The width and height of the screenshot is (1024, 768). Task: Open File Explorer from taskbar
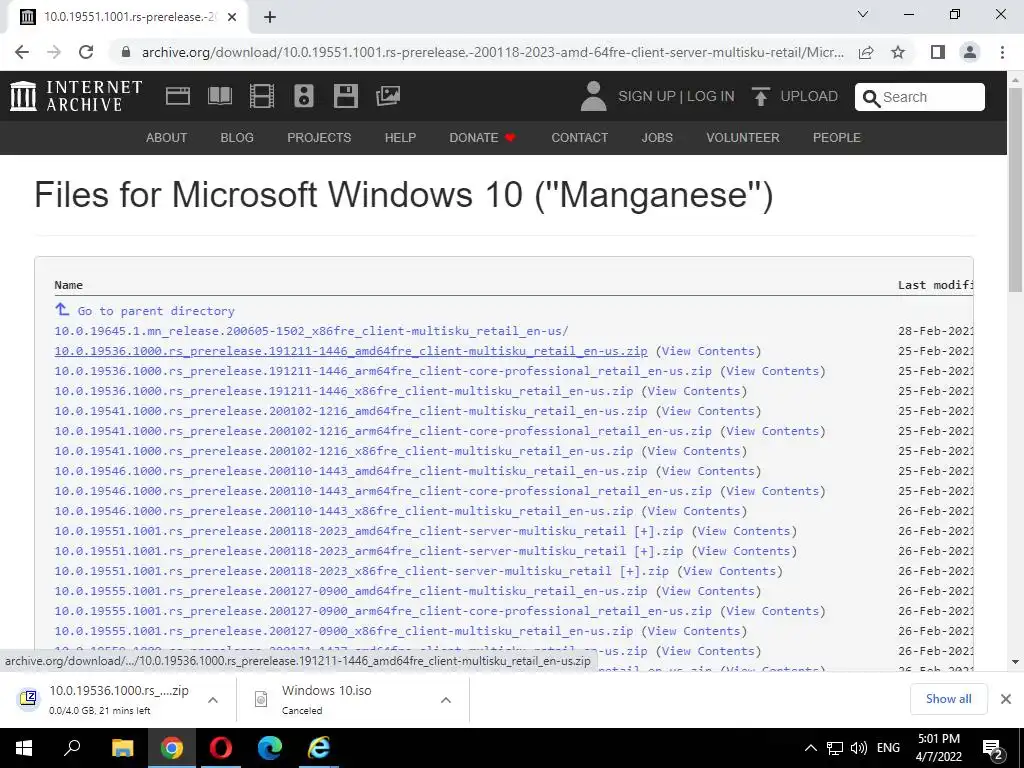click(x=122, y=748)
